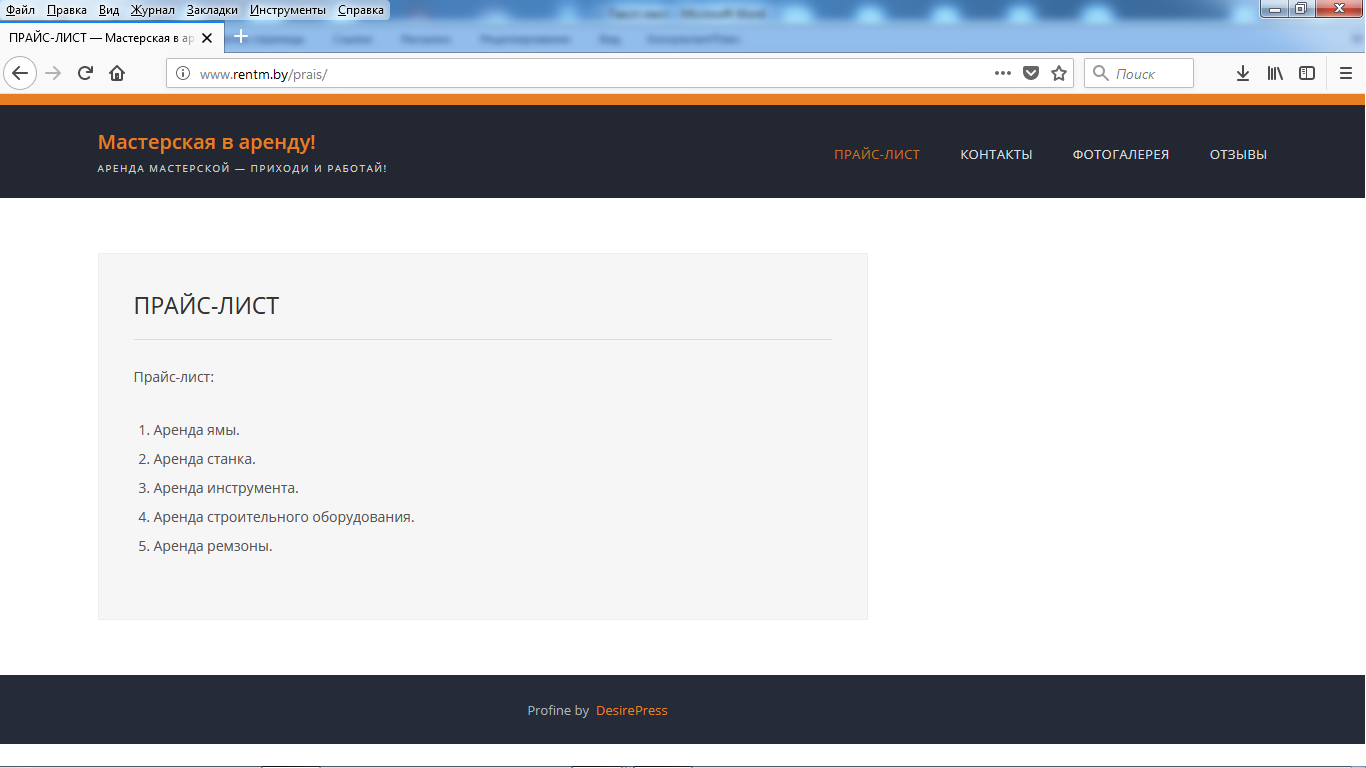Bookmark this page with the star icon
The width and height of the screenshot is (1366, 768).
1059,73
